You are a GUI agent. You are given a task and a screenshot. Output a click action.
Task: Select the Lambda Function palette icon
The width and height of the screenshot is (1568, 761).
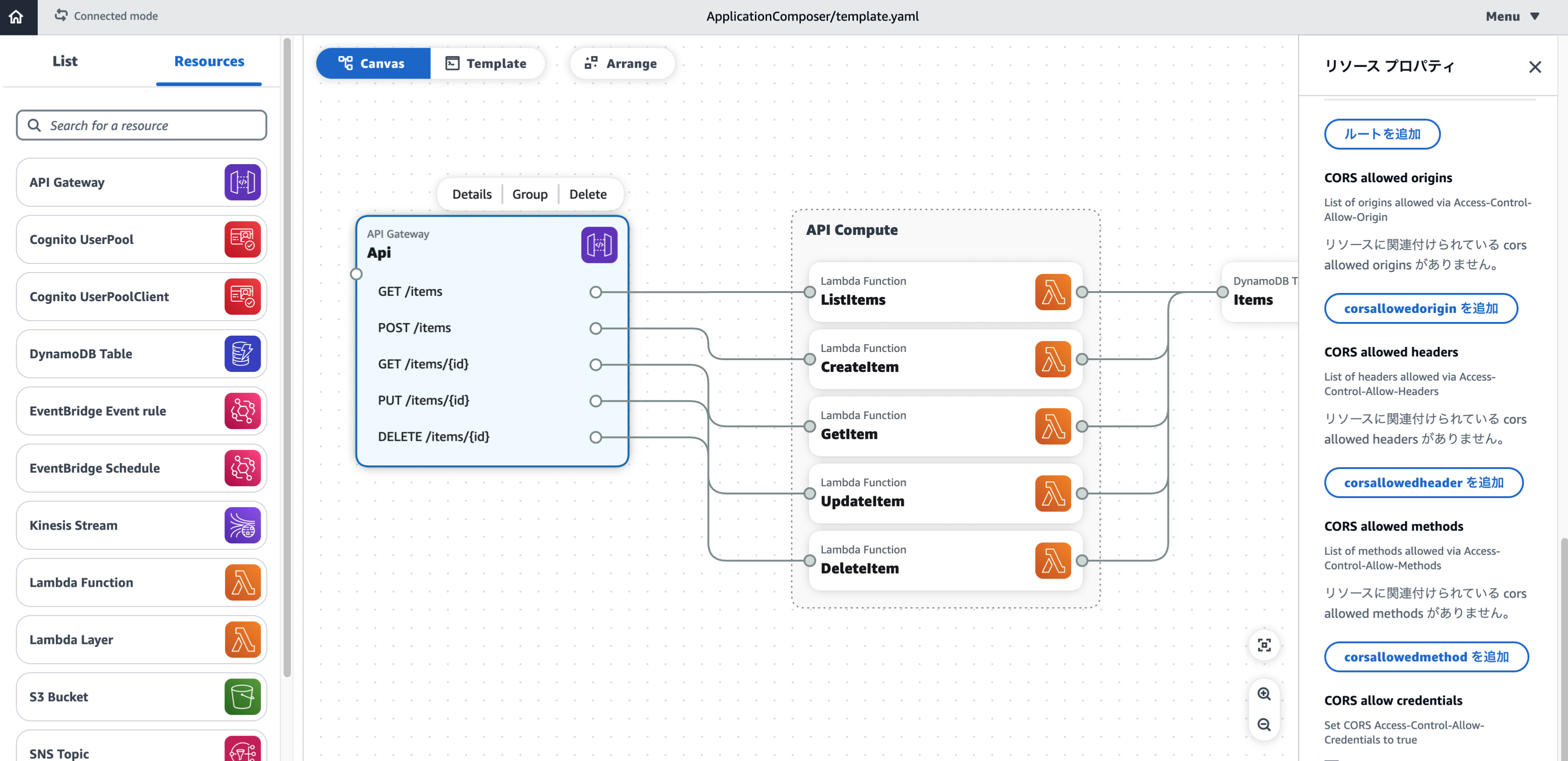pos(242,583)
